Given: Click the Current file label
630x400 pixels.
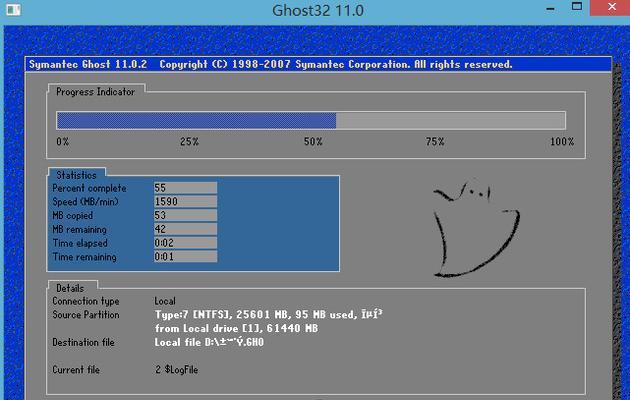Looking at the screenshot, I should click(76, 369).
